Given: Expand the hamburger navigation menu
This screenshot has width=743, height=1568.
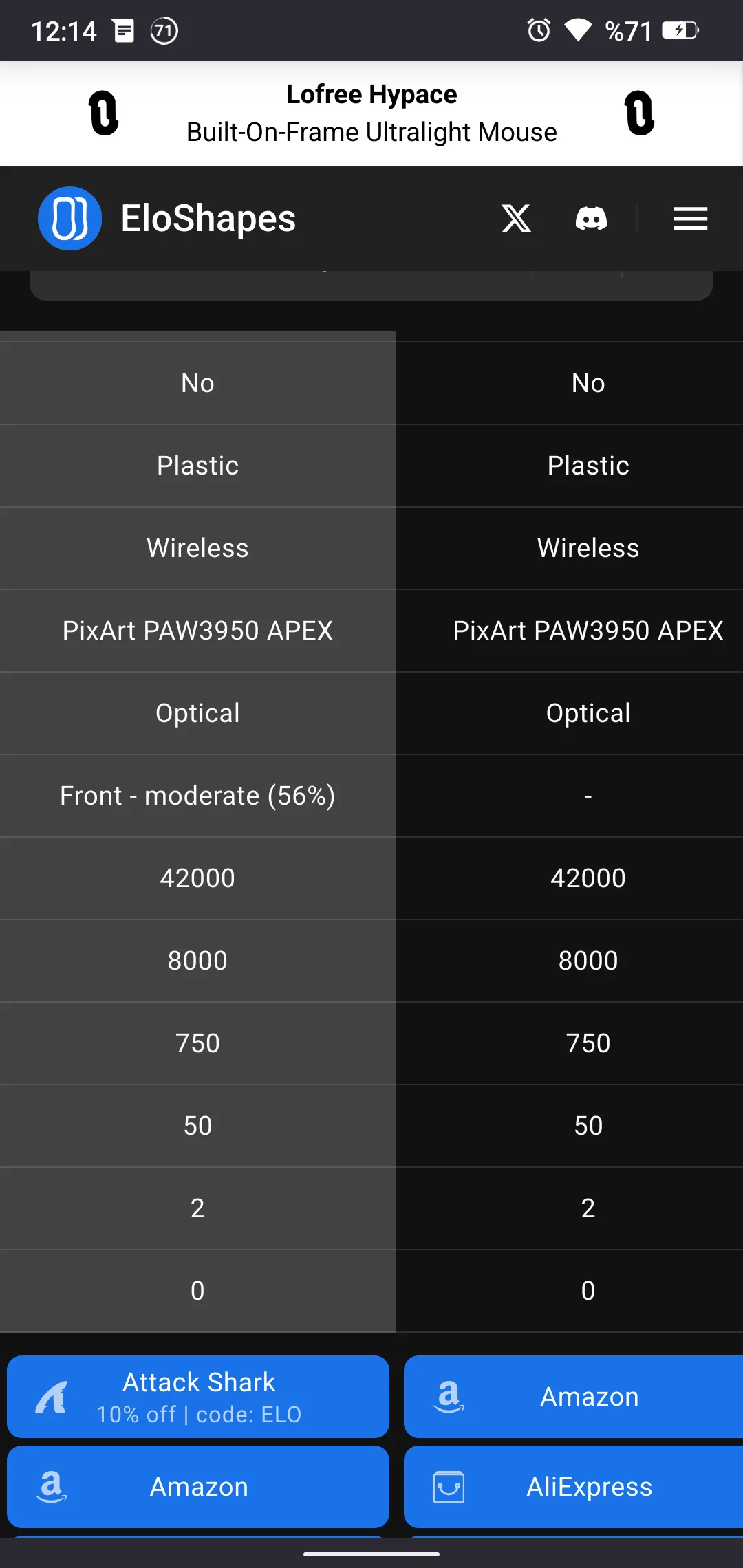Looking at the screenshot, I should (x=690, y=219).
